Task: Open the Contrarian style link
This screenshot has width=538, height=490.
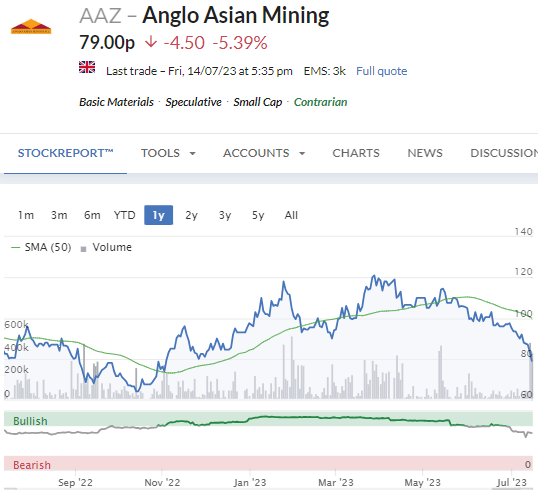Action: click(320, 102)
